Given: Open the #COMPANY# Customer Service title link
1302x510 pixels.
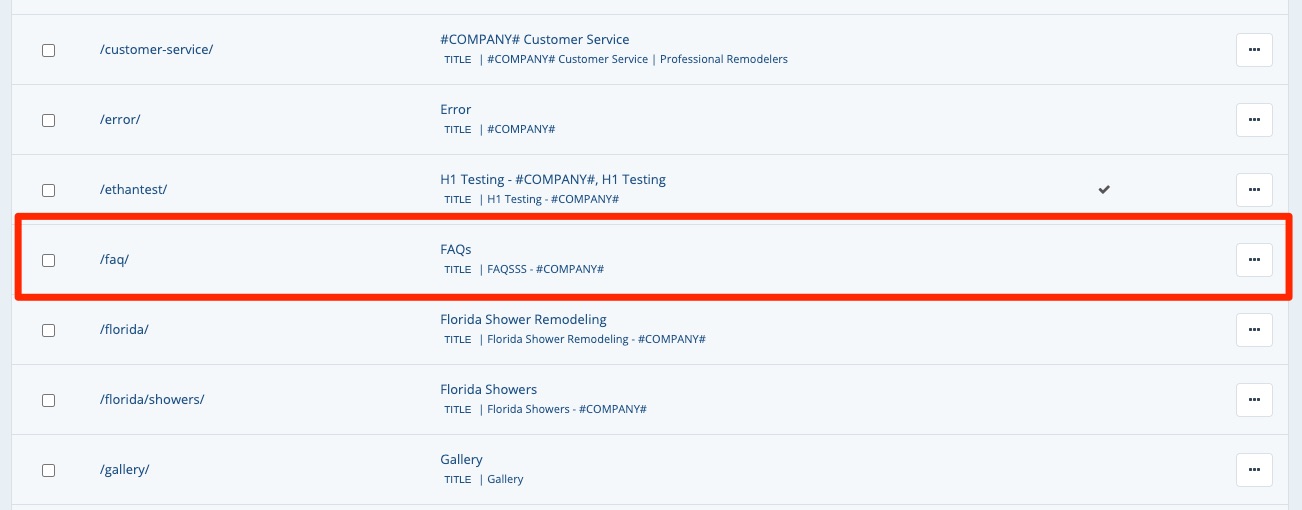Looking at the screenshot, I should 534,40.
